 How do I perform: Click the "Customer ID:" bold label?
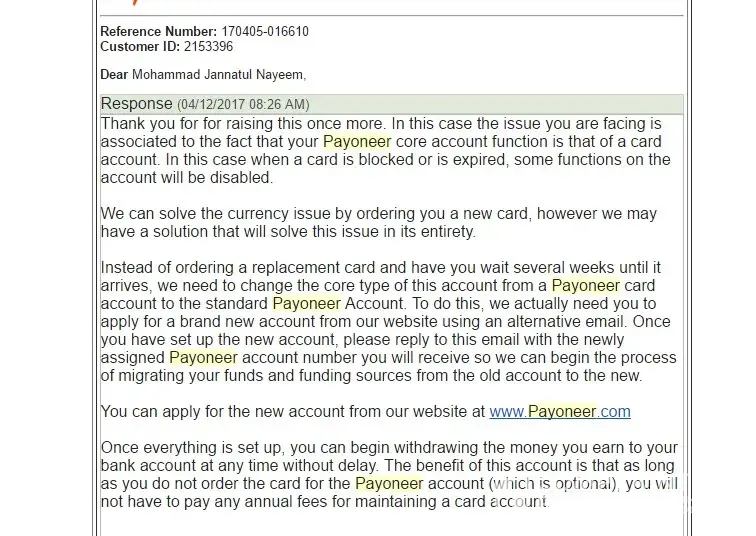pos(140,47)
